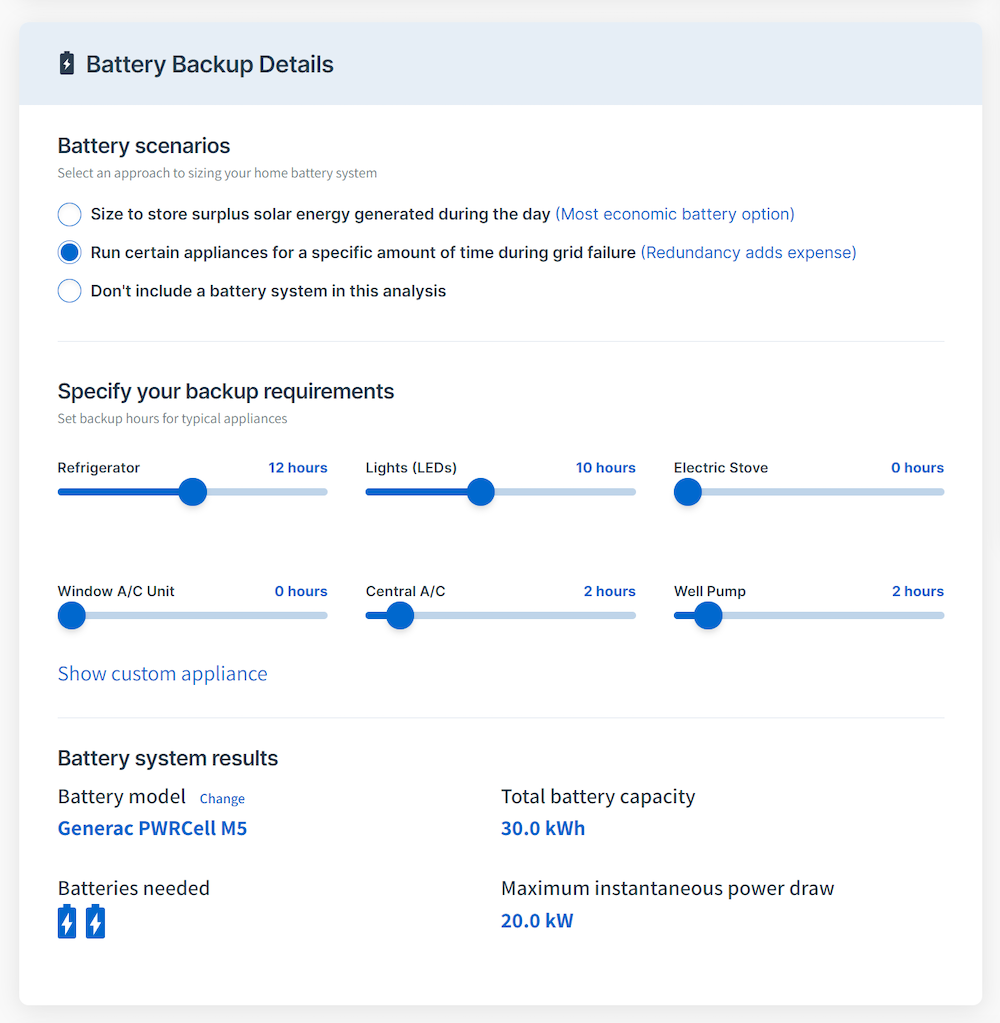Click the Electric Stove slider handle

(x=688, y=492)
